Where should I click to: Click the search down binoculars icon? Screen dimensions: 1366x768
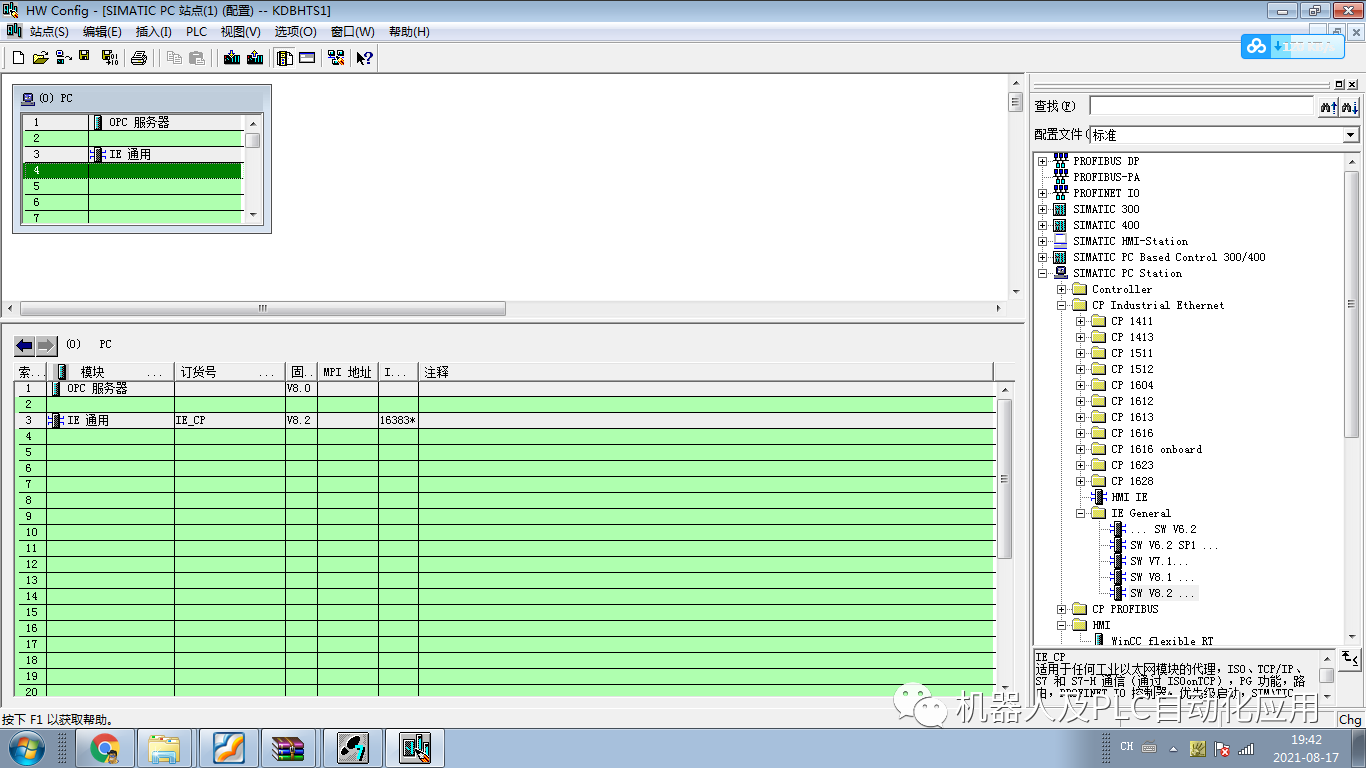tap(1350, 106)
